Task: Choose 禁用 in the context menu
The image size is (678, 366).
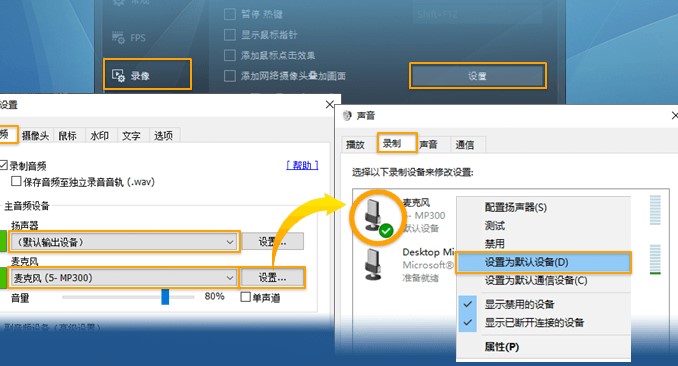Action: click(544, 244)
